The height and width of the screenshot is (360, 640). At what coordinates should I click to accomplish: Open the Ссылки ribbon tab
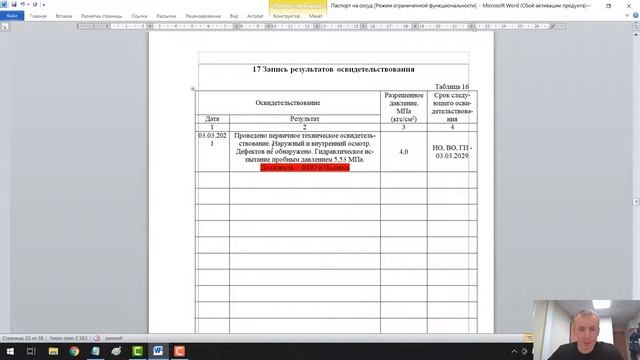(x=139, y=16)
